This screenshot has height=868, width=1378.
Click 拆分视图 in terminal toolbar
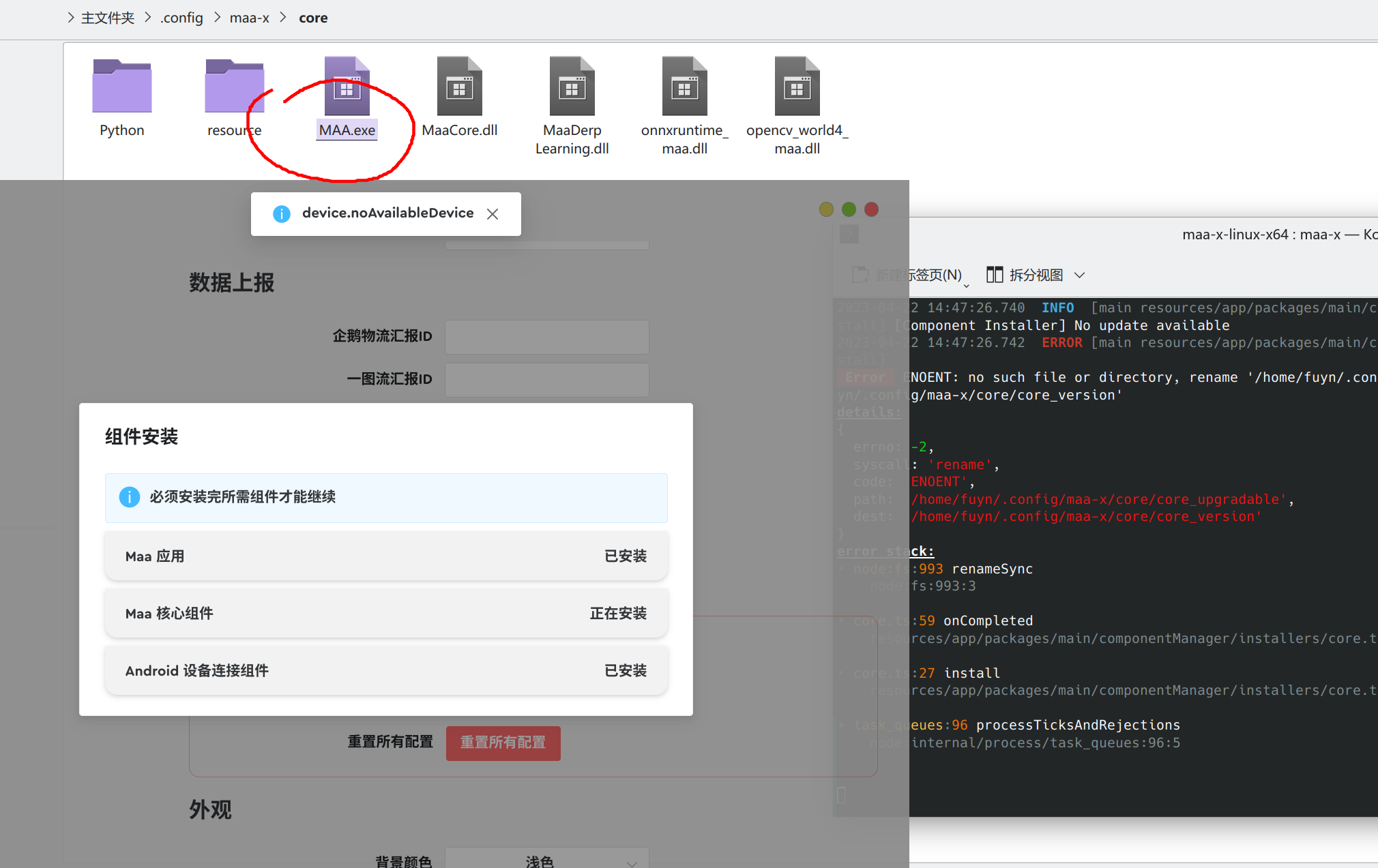[1036, 275]
